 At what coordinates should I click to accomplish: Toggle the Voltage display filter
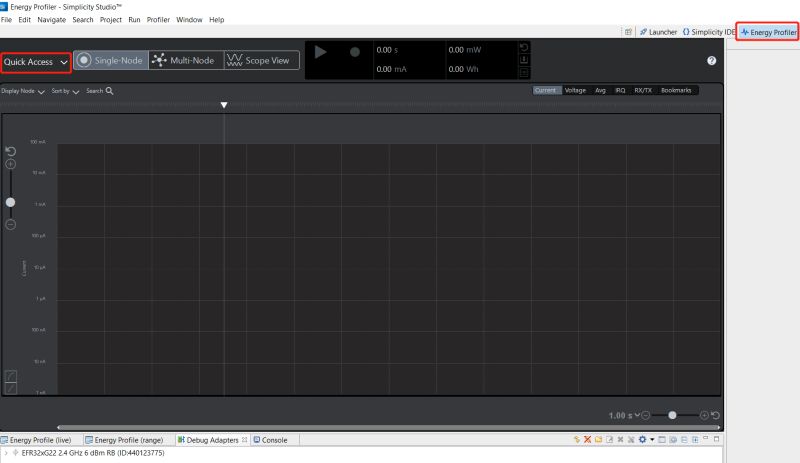(575, 90)
